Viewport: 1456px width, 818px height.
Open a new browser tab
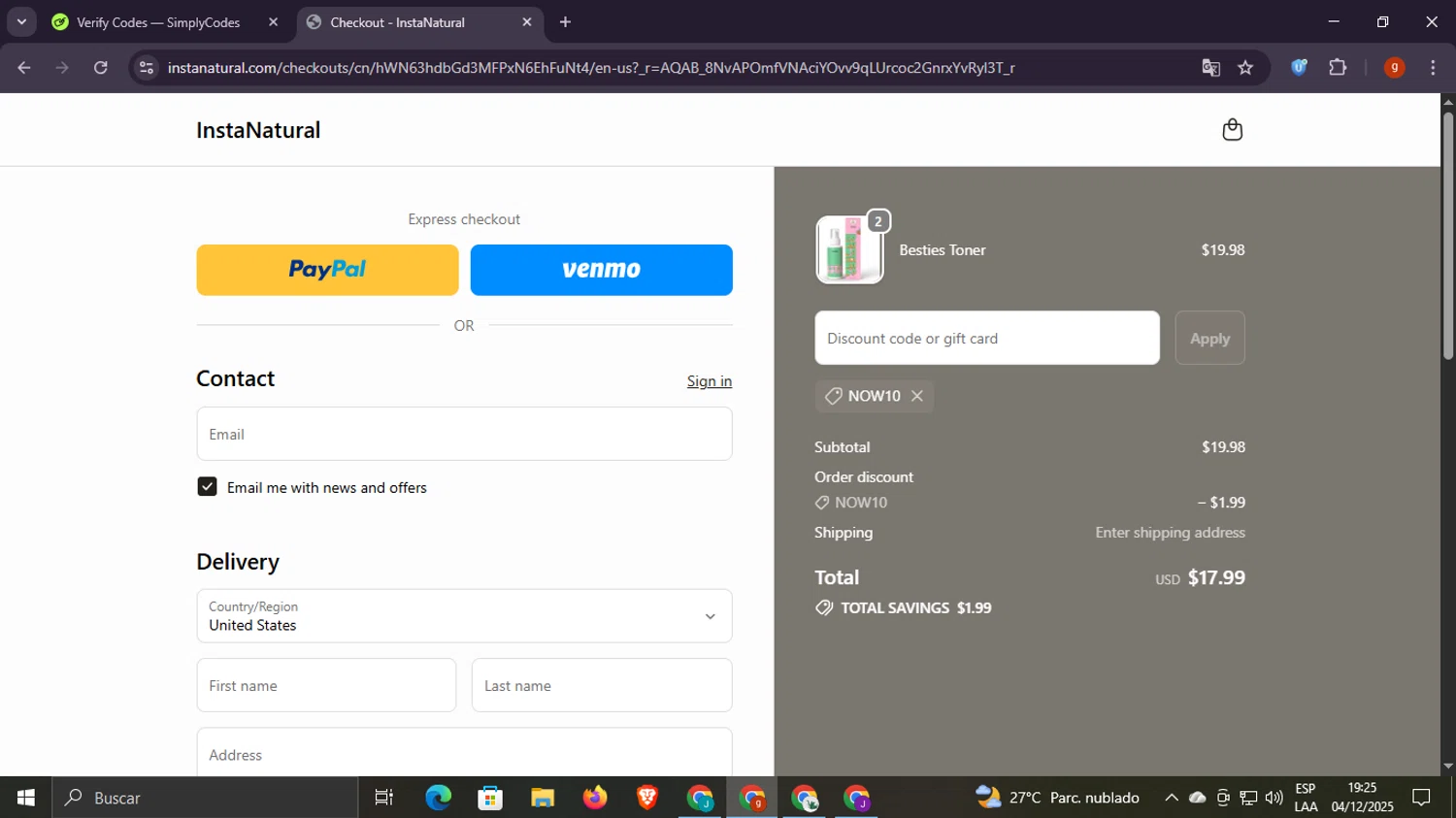point(565,21)
